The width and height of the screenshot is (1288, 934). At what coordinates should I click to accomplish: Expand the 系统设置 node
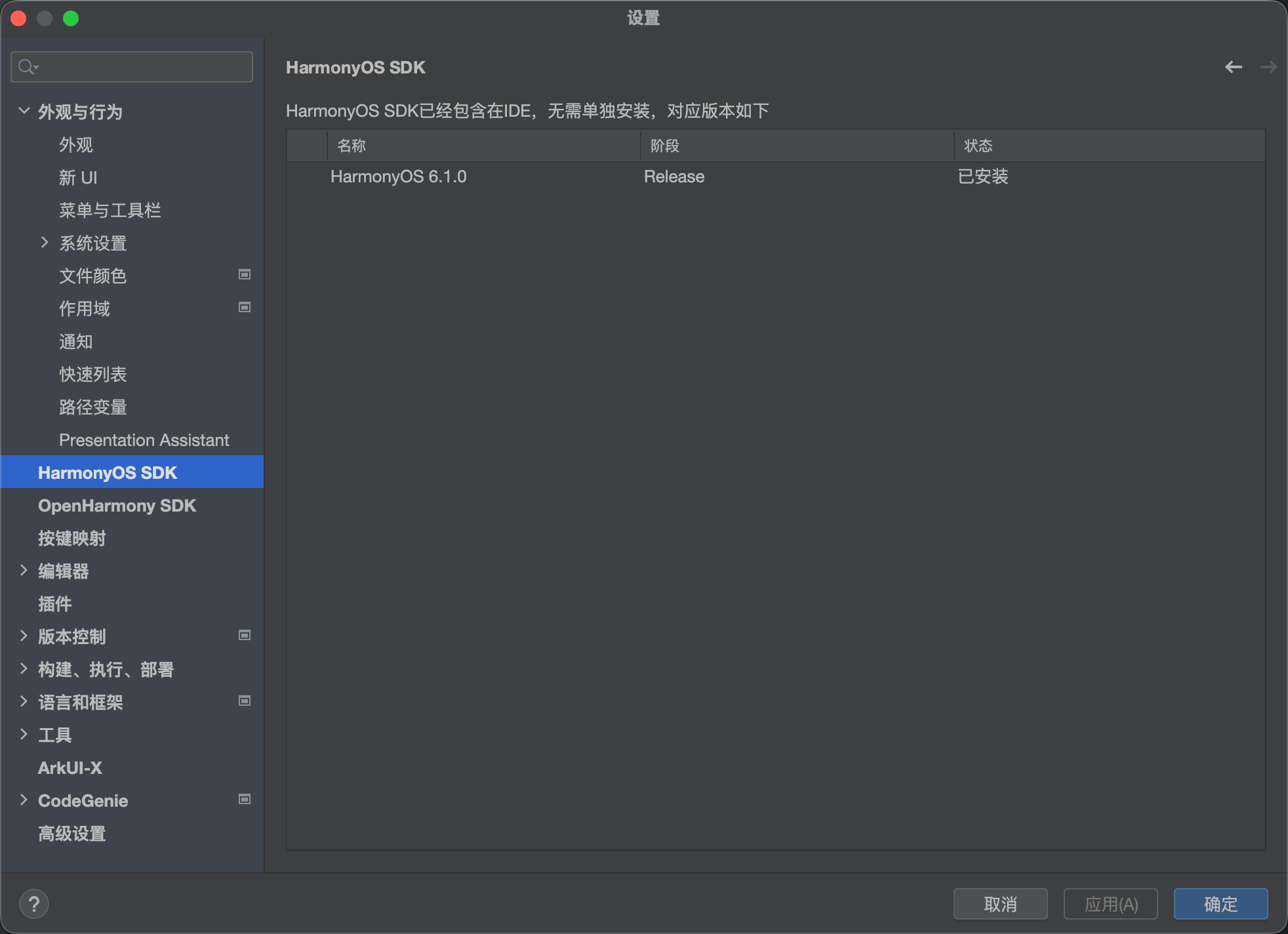tap(45, 242)
